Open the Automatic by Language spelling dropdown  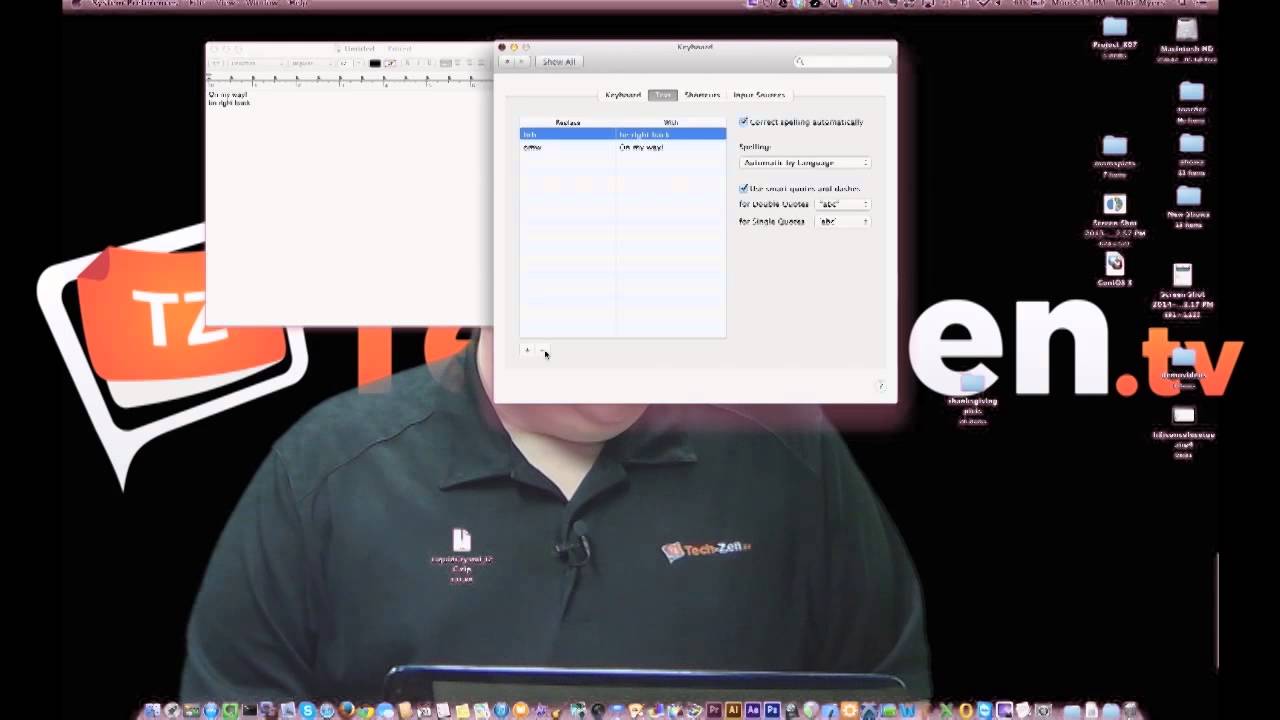(x=805, y=162)
